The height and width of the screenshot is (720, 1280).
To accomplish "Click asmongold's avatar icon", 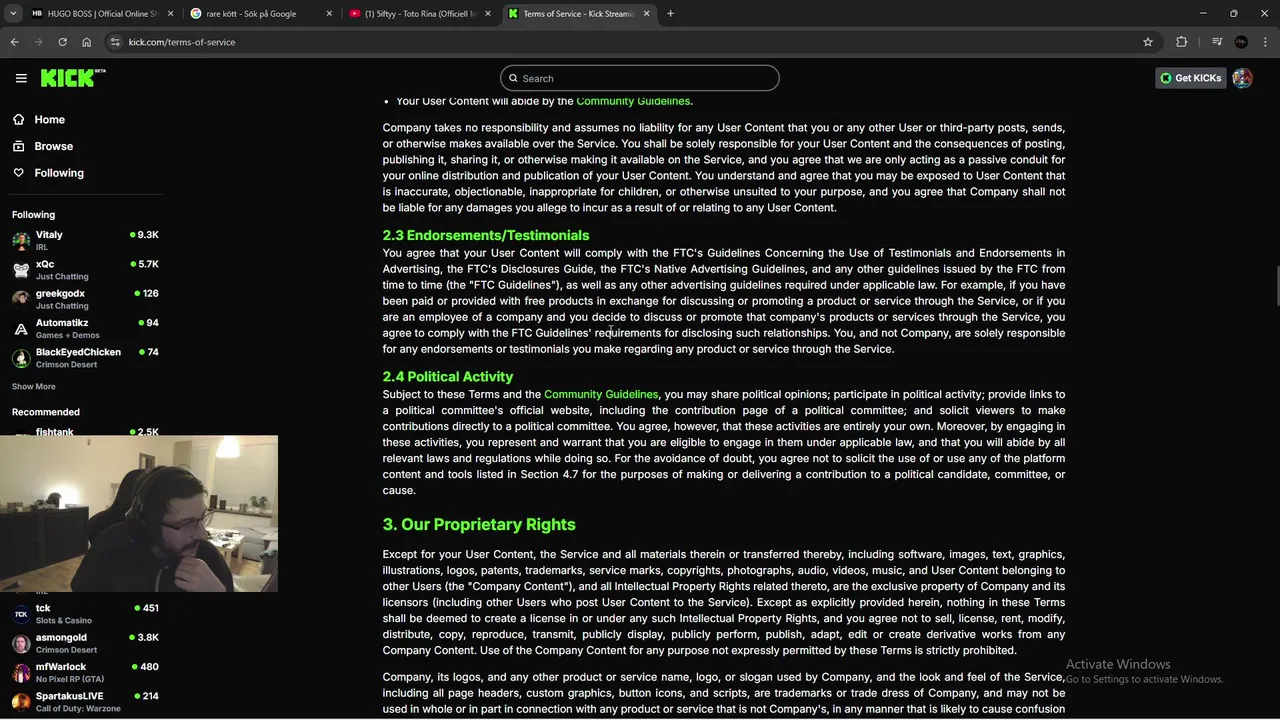I will click(21, 643).
